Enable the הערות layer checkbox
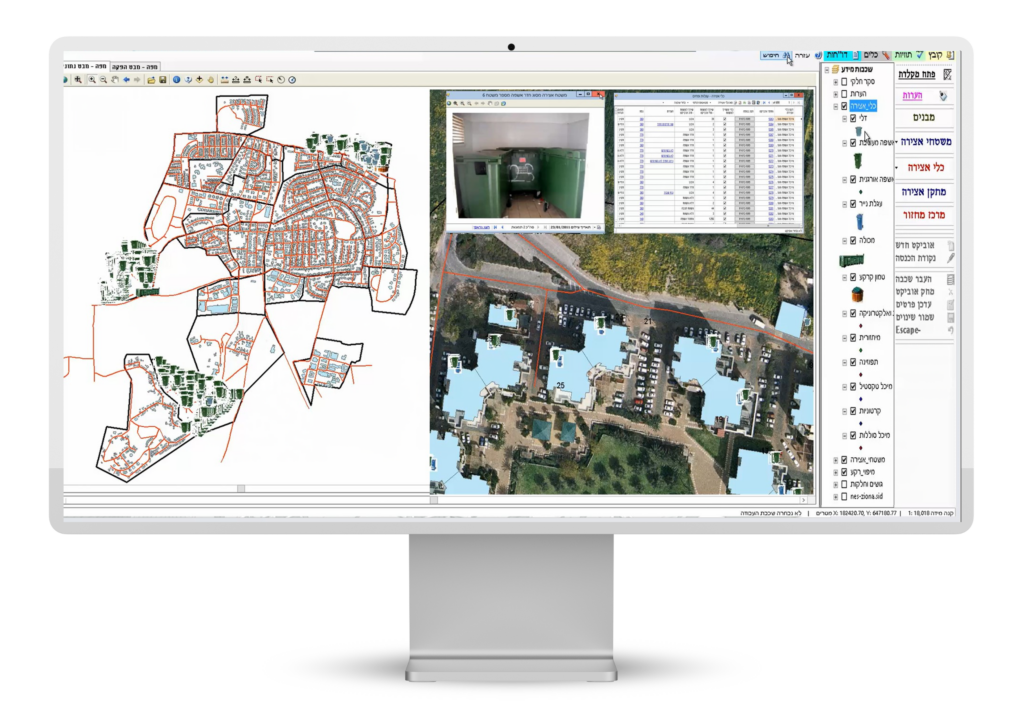The width and height of the screenshot is (1024, 705). pyautogui.click(x=844, y=96)
